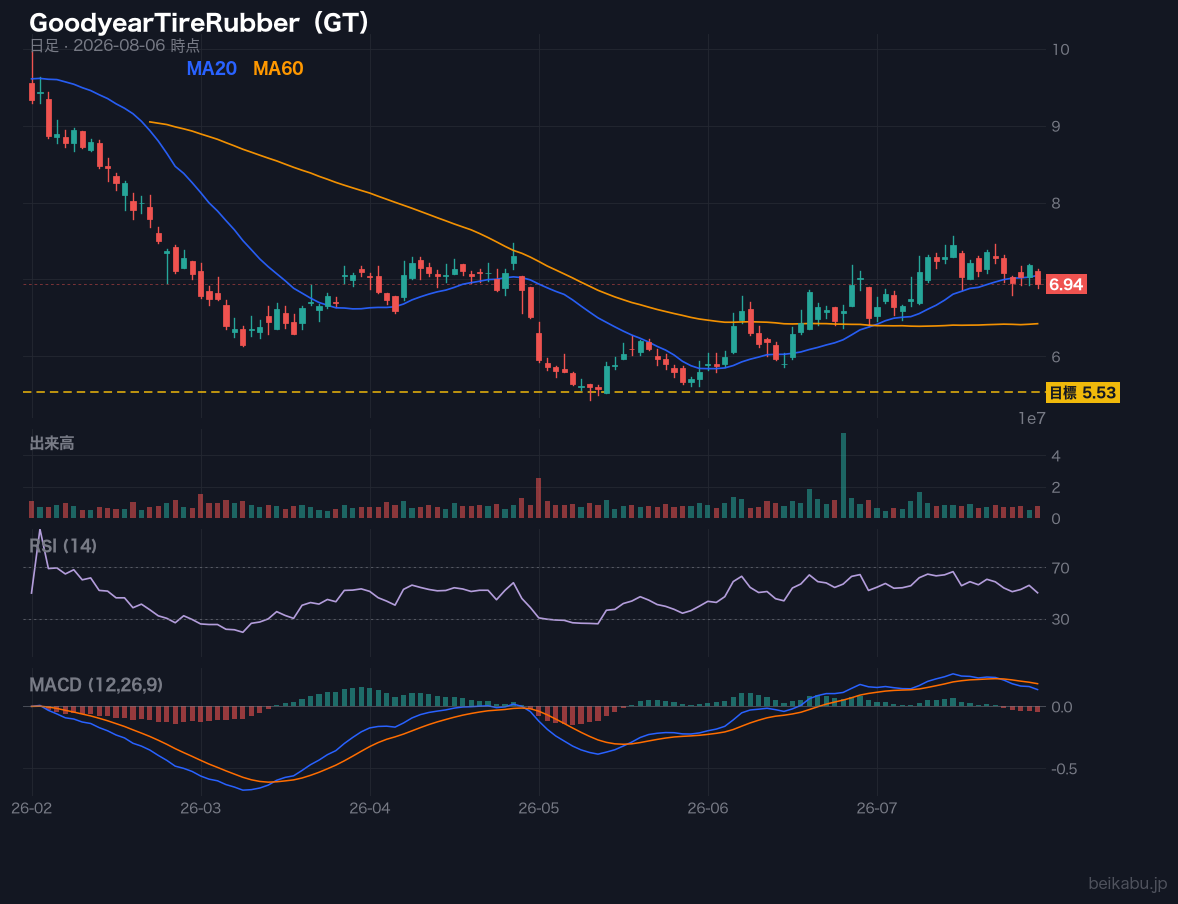Click MACD axis value 0.0

[1062, 707]
